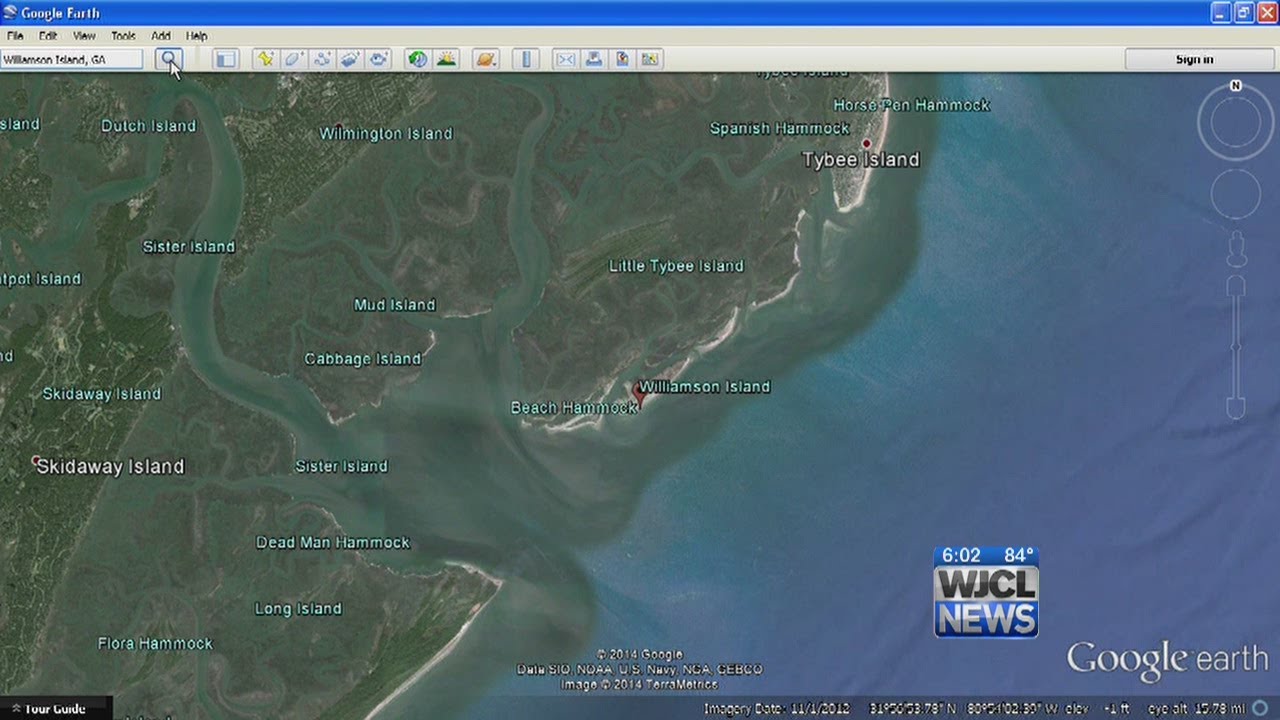Open the Help menu

point(197,36)
